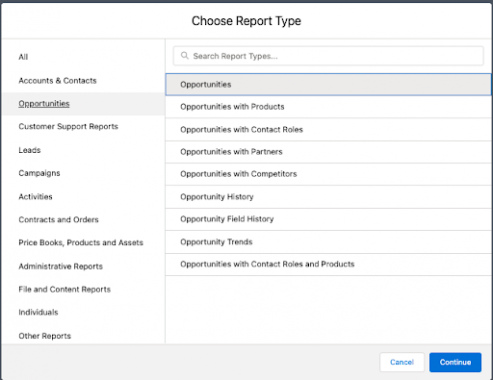
Task: Select Opportunities with Competitors report type
Action: [x=328, y=174]
